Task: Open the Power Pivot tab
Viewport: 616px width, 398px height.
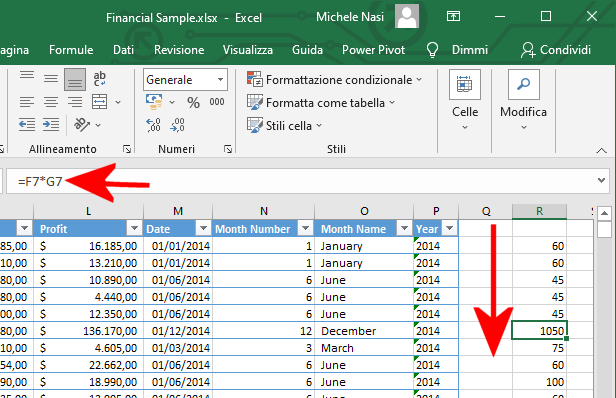Action: coord(373,50)
